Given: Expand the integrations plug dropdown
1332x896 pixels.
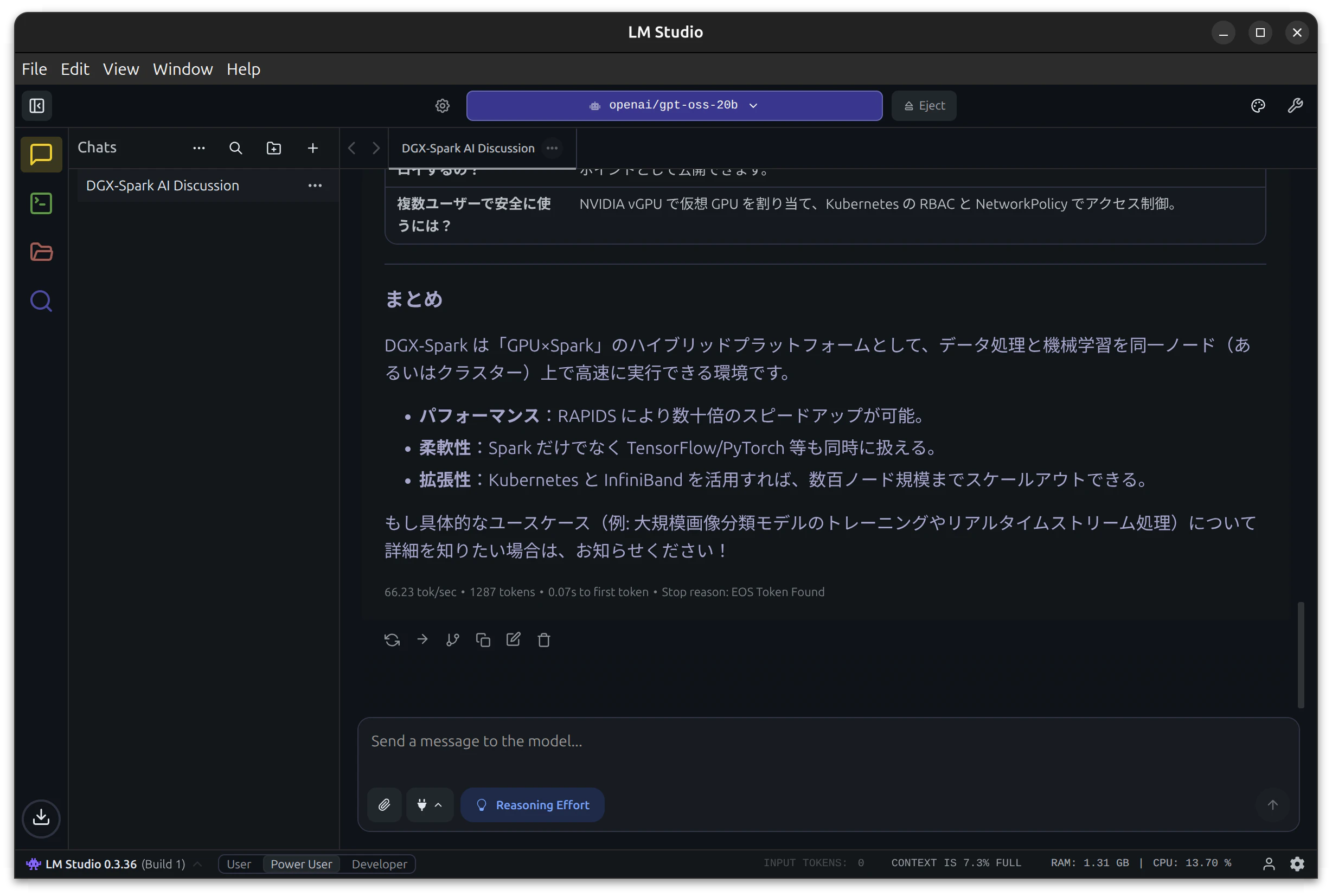Looking at the screenshot, I should tap(430, 804).
